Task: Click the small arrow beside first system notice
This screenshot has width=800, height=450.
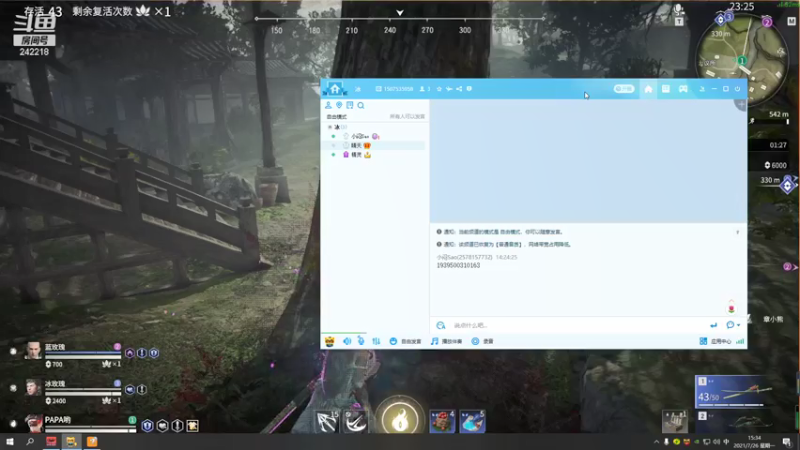Action: point(737,232)
